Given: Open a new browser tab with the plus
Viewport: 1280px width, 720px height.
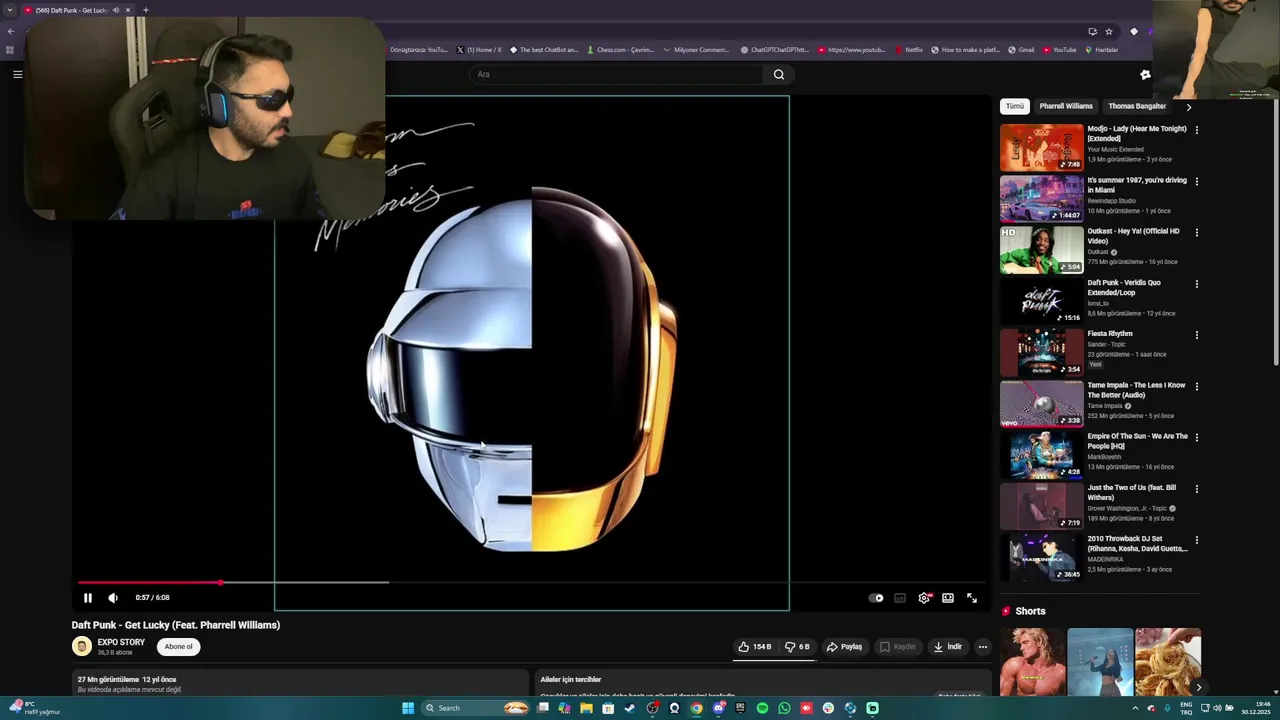Looking at the screenshot, I should coord(146,10).
